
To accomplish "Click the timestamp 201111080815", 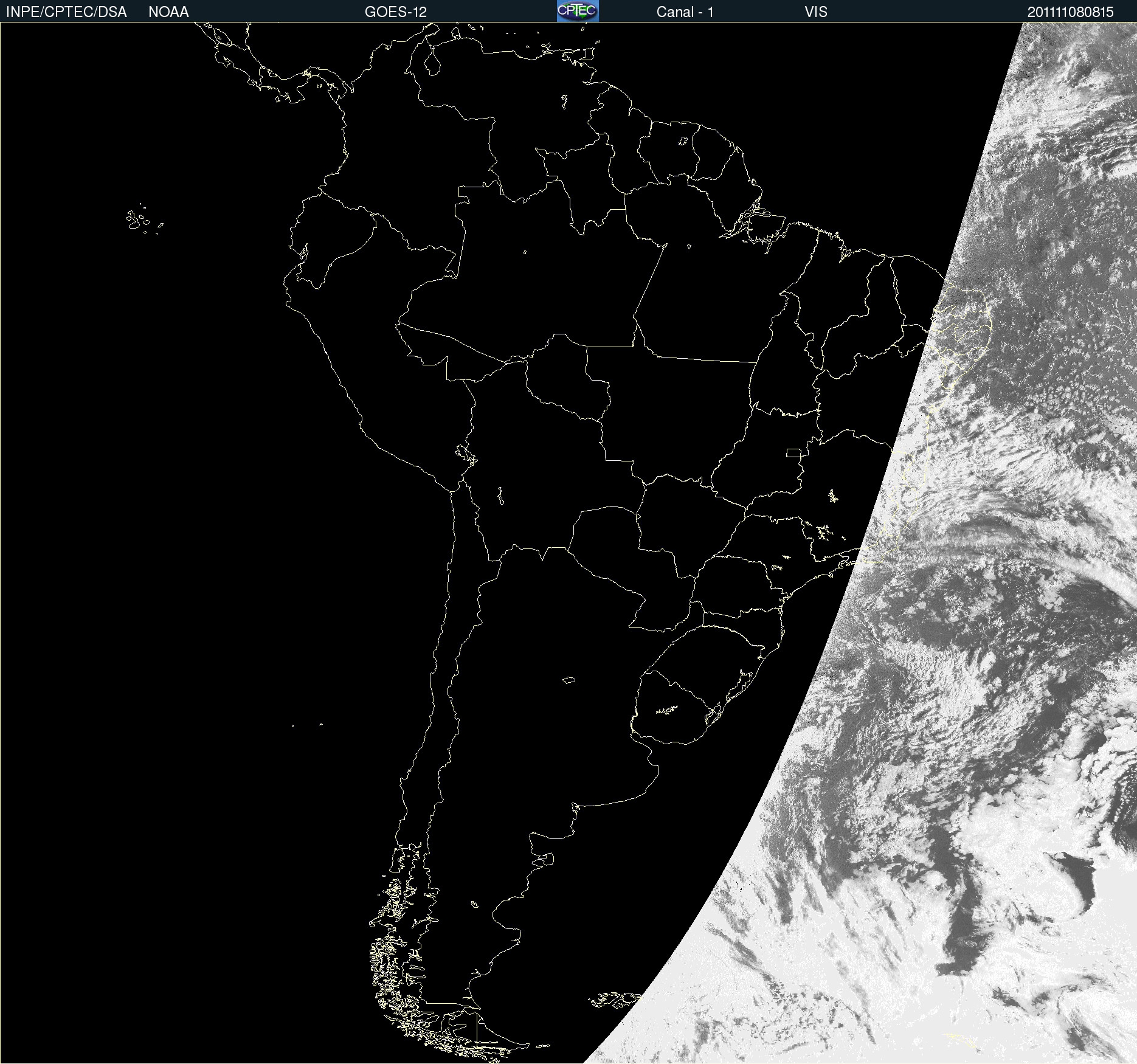I will tap(1071, 12).
